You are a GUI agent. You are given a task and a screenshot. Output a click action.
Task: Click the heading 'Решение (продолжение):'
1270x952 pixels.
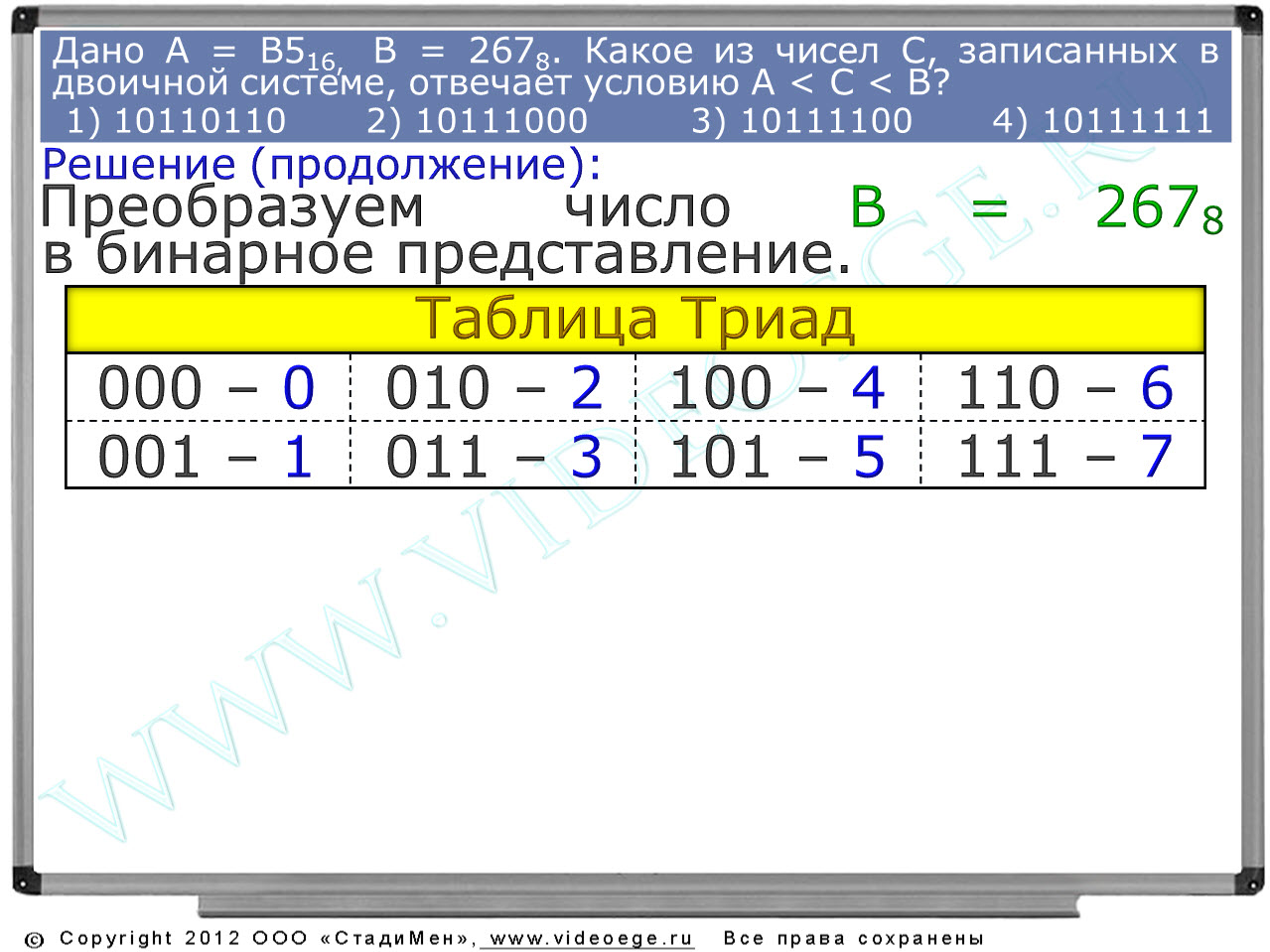click(322, 165)
